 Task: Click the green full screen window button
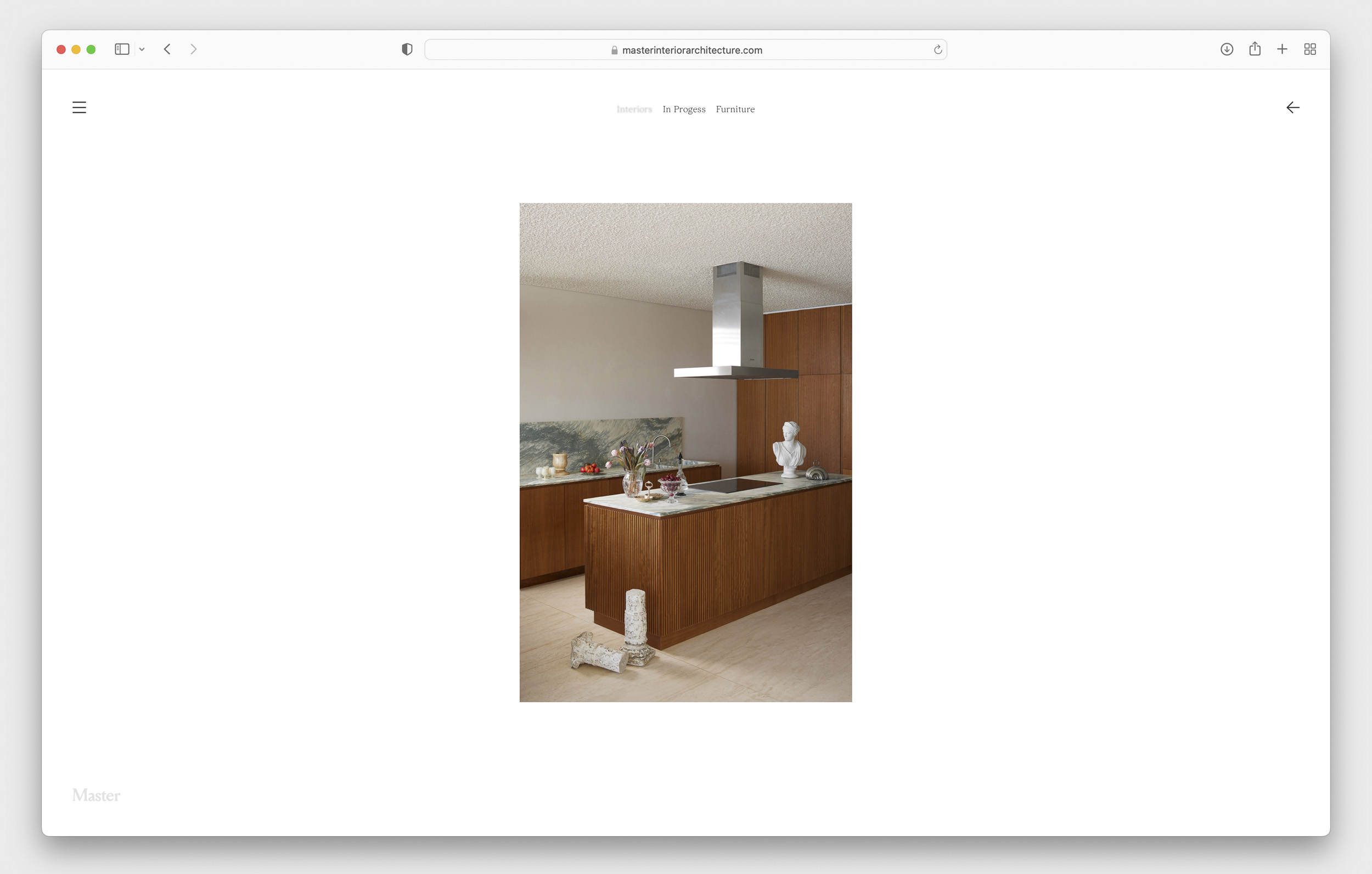pyautogui.click(x=91, y=49)
